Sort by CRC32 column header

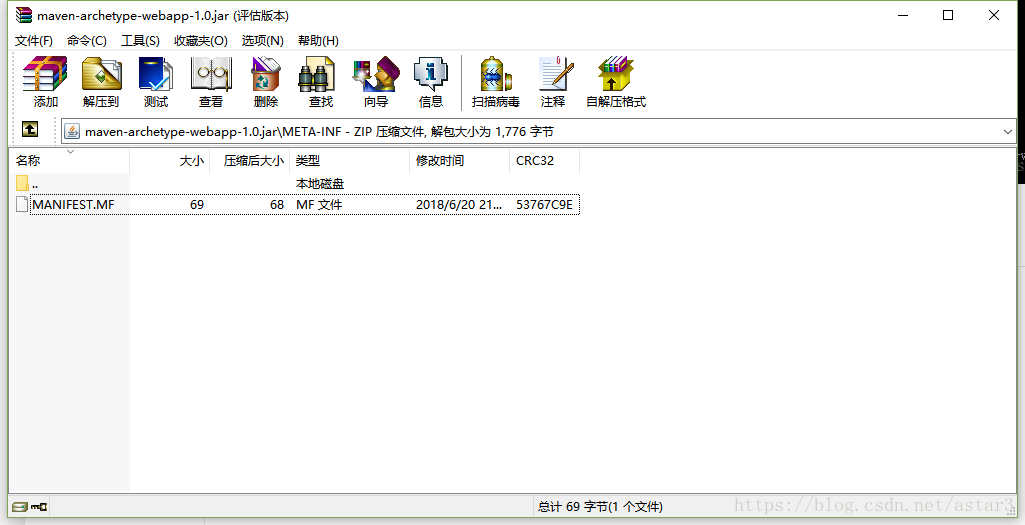(544, 161)
